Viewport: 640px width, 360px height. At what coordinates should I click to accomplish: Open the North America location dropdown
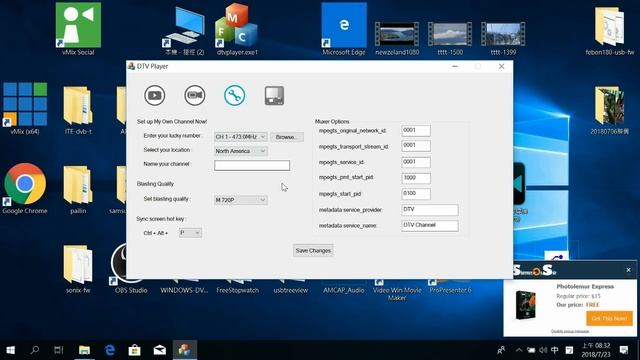tap(240, 151)
